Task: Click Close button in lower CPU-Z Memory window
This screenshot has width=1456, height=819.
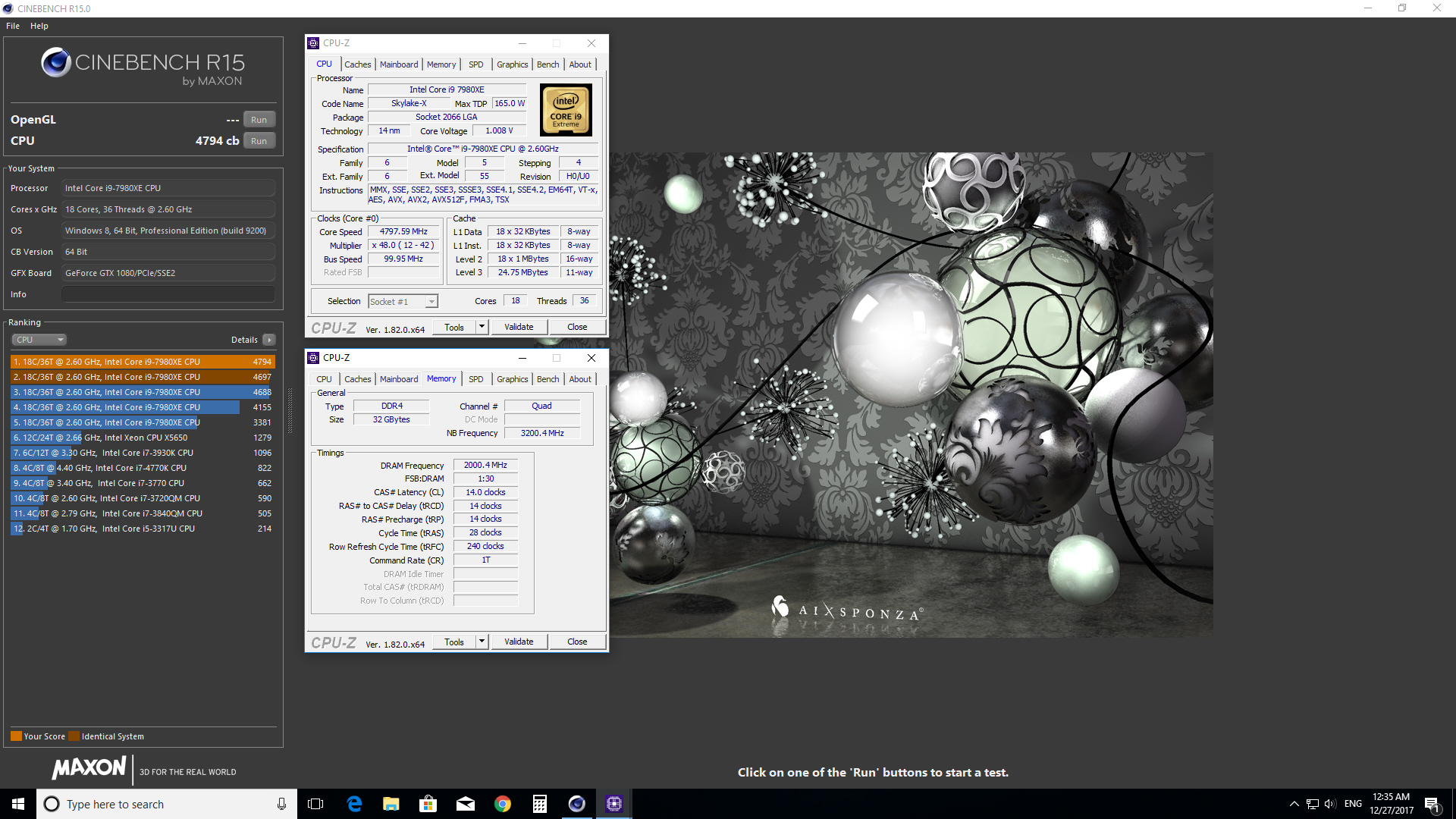Action: click(577, 642)
